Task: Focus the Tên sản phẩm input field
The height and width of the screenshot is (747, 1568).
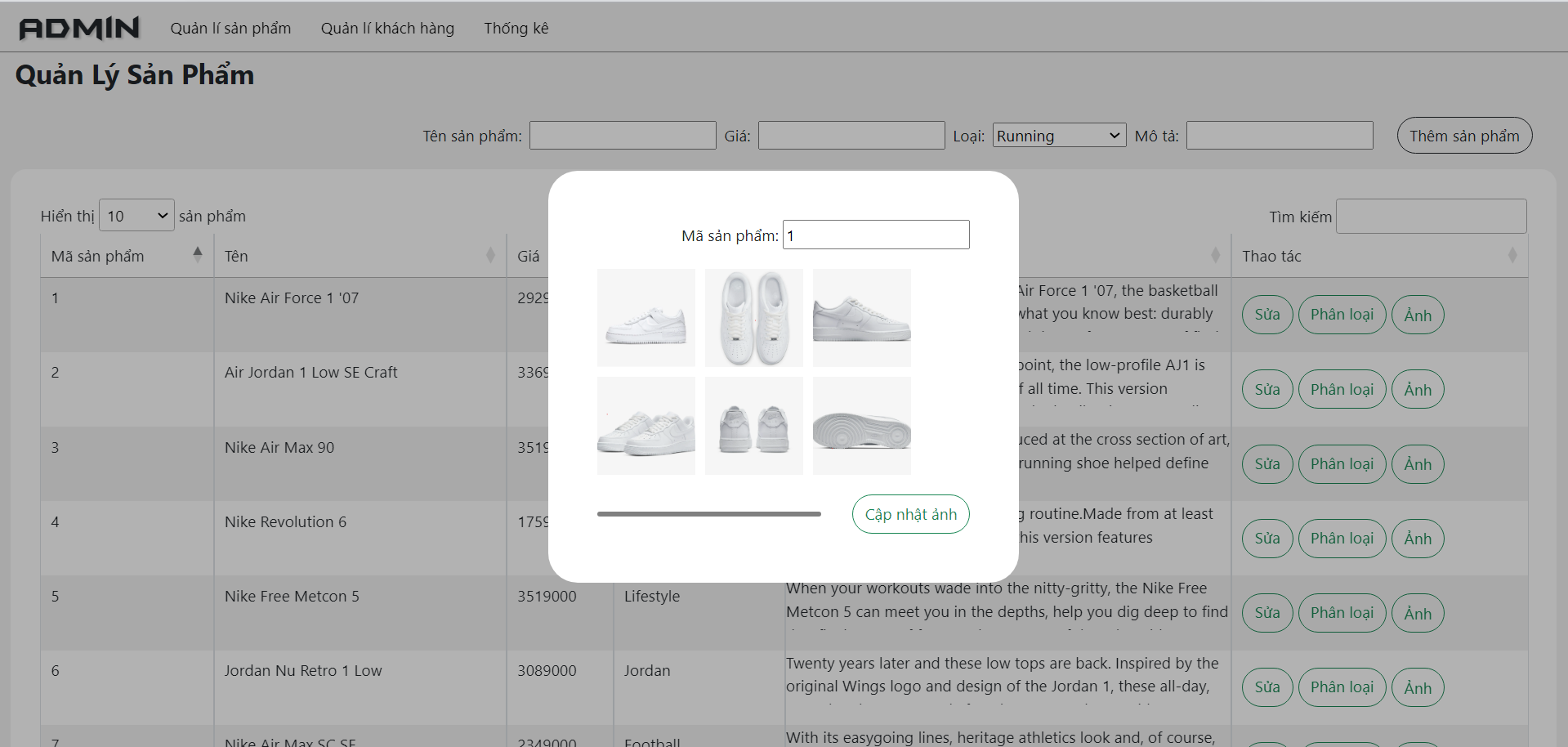Action: point(623,136)
